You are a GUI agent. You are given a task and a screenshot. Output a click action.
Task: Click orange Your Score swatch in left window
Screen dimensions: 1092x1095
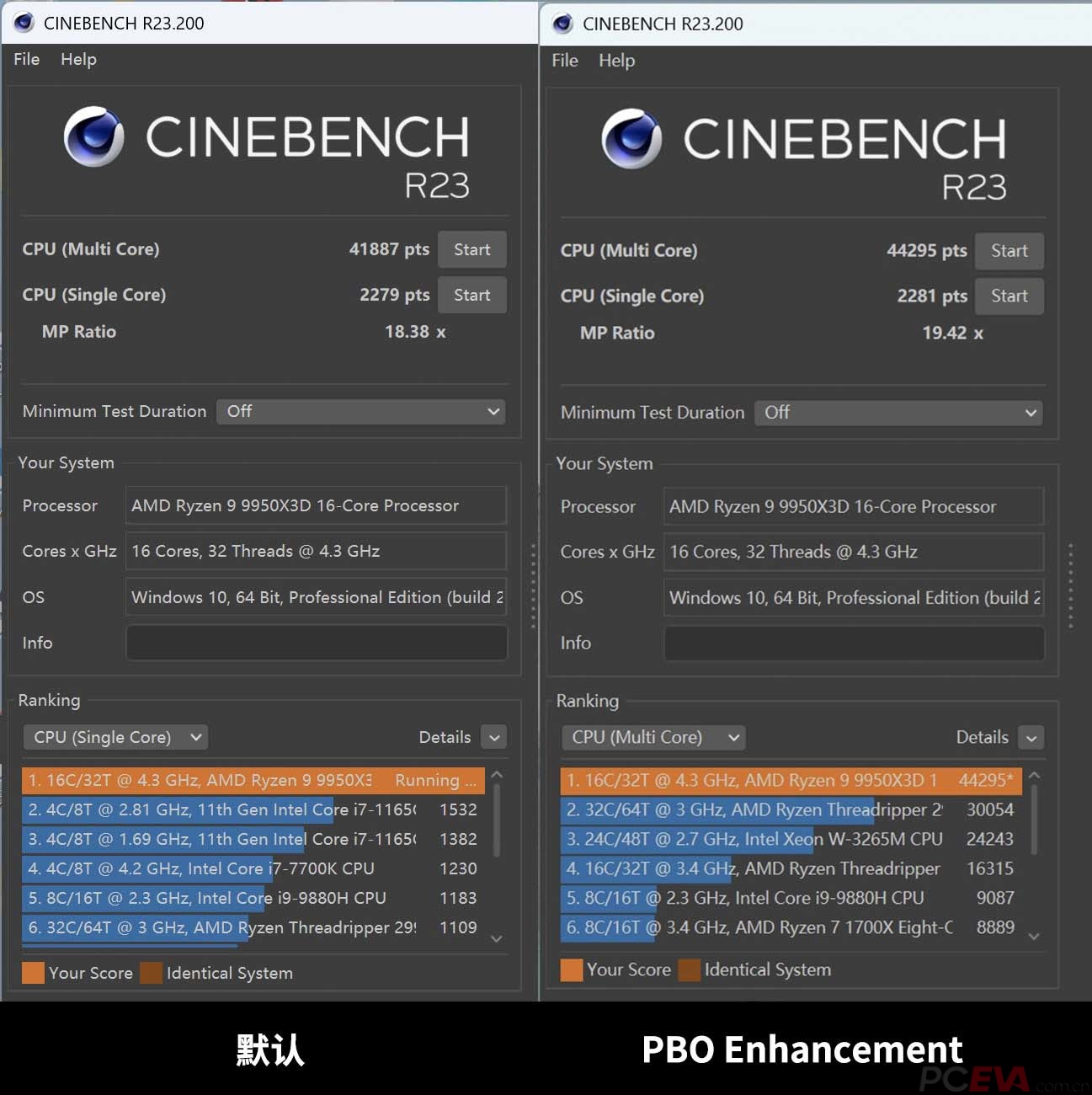click(33, 973)
